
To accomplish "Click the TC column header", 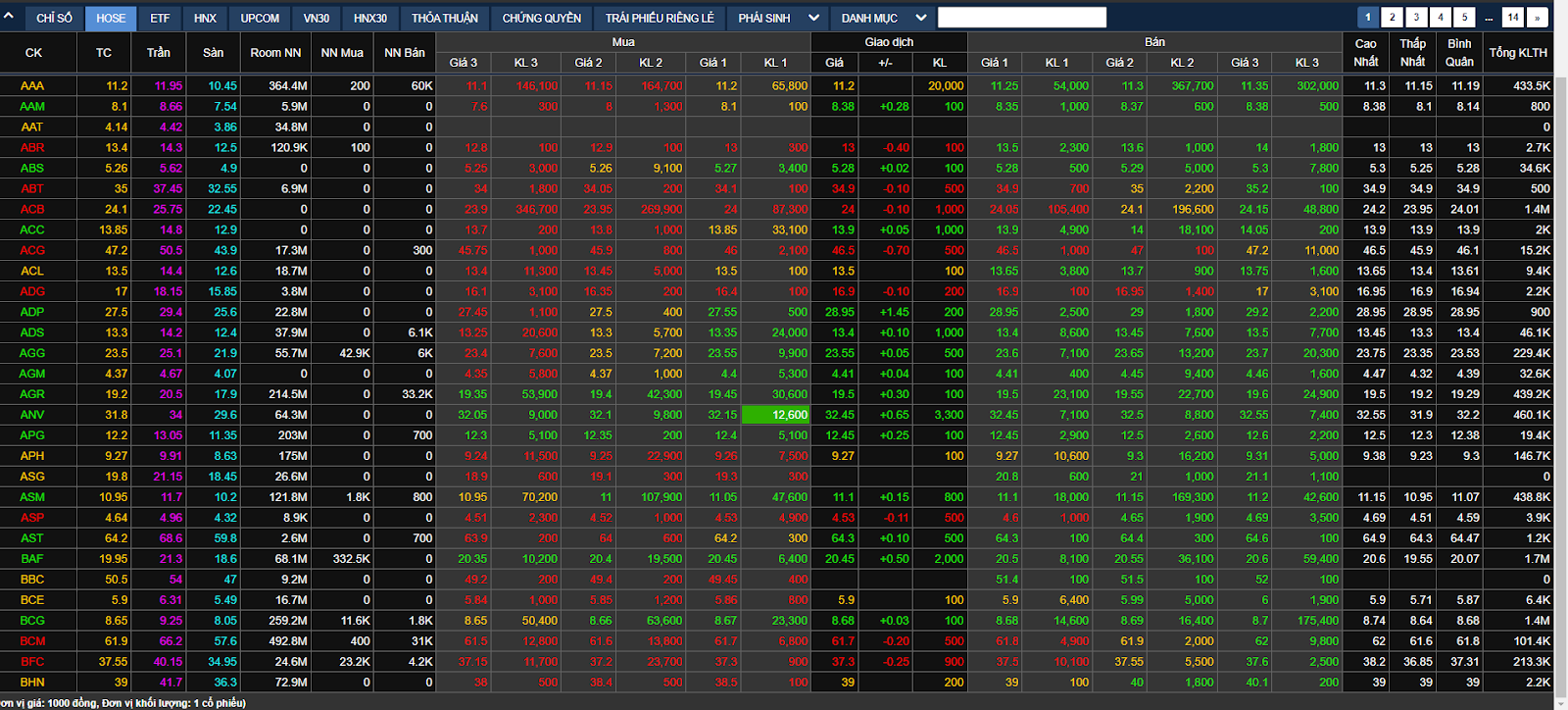I will click(104, 53).
